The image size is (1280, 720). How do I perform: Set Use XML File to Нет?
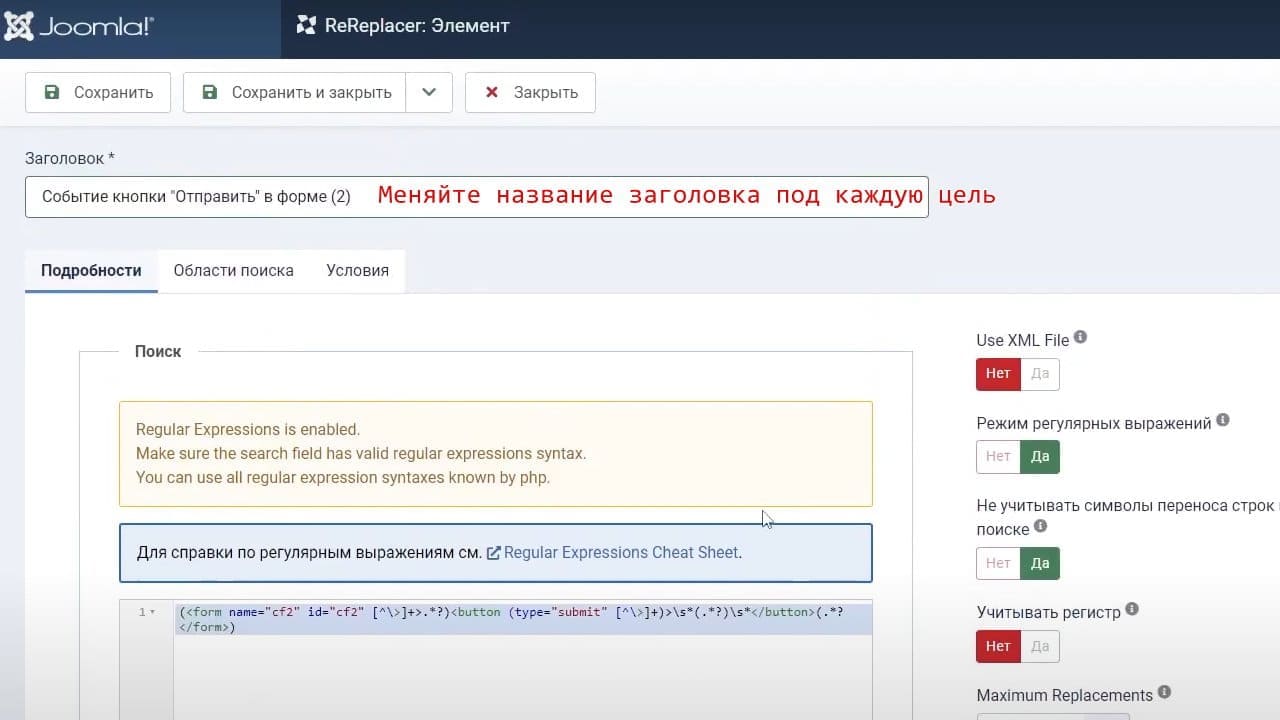(998, 374)
